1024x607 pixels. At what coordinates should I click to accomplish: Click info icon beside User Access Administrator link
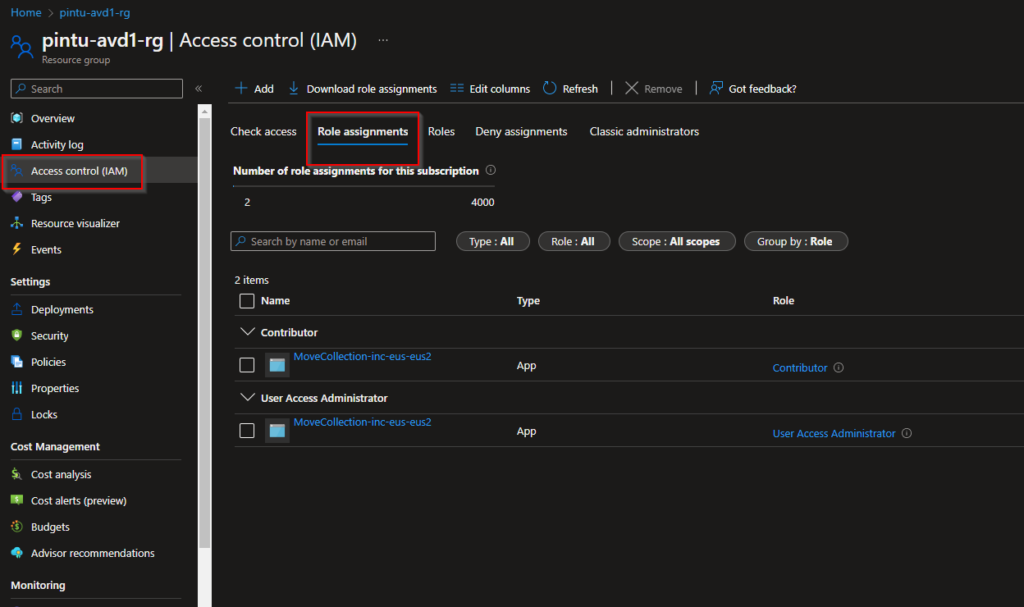click(x=906, y=433)
